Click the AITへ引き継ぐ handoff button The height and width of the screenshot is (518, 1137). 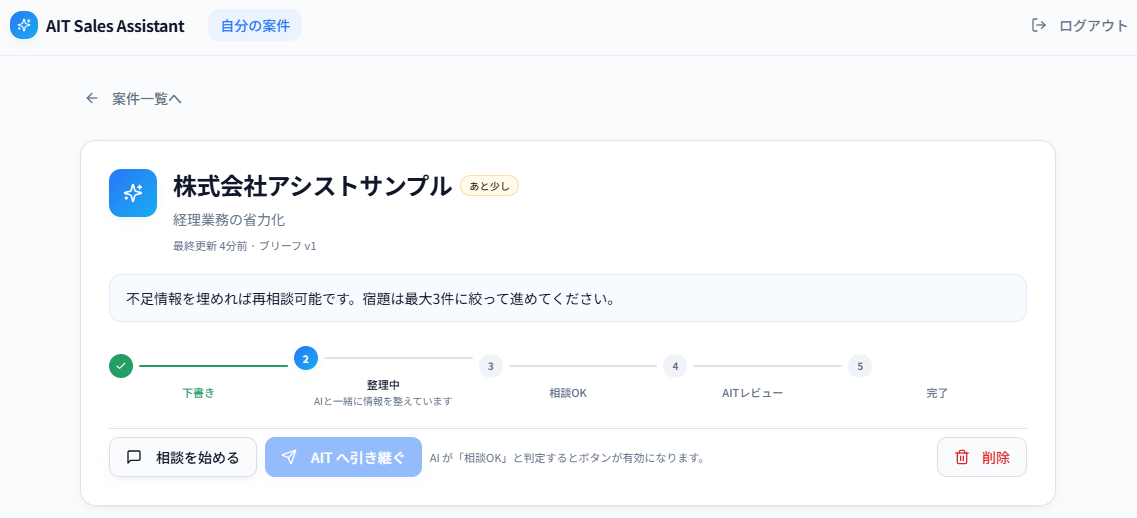point(343,457)
